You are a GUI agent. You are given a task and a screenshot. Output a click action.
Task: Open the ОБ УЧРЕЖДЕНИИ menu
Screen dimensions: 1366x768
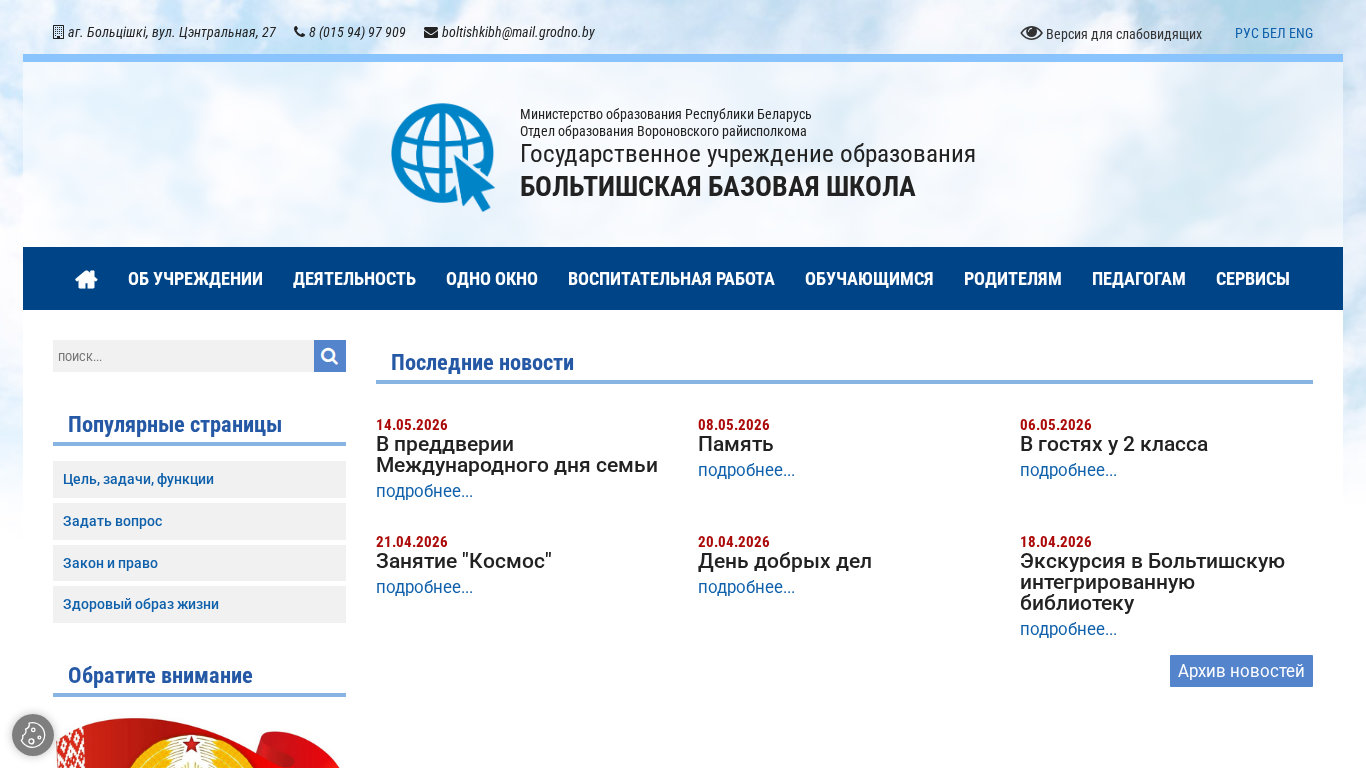click(x=195, y=279)
